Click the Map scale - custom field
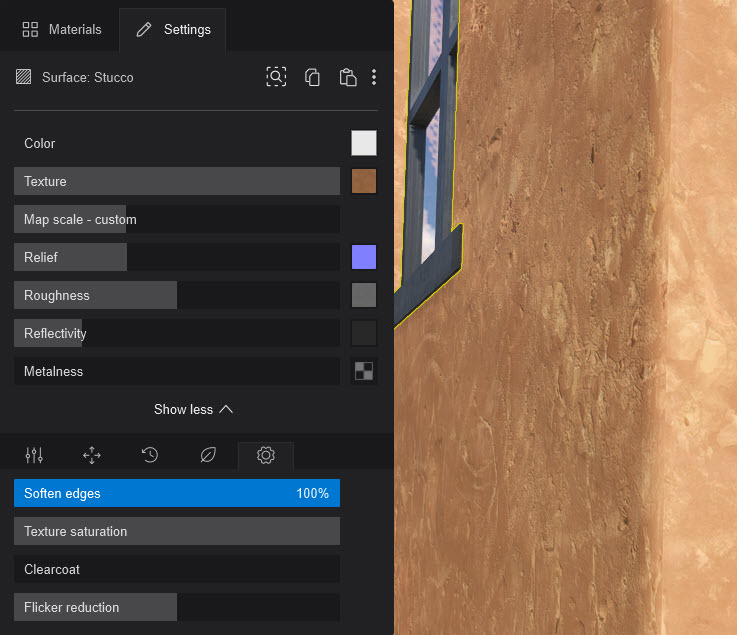The height and width of the screenshot is (635, 737). (177, 219)
